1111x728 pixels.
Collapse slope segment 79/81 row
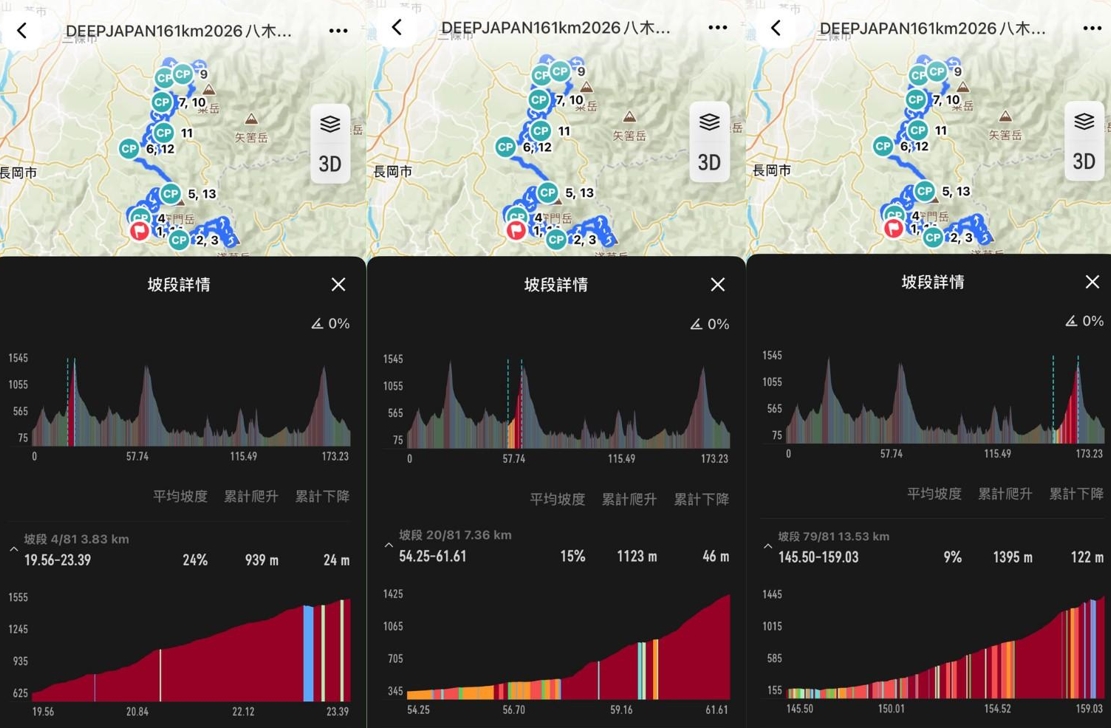click(x=767, y=547)
